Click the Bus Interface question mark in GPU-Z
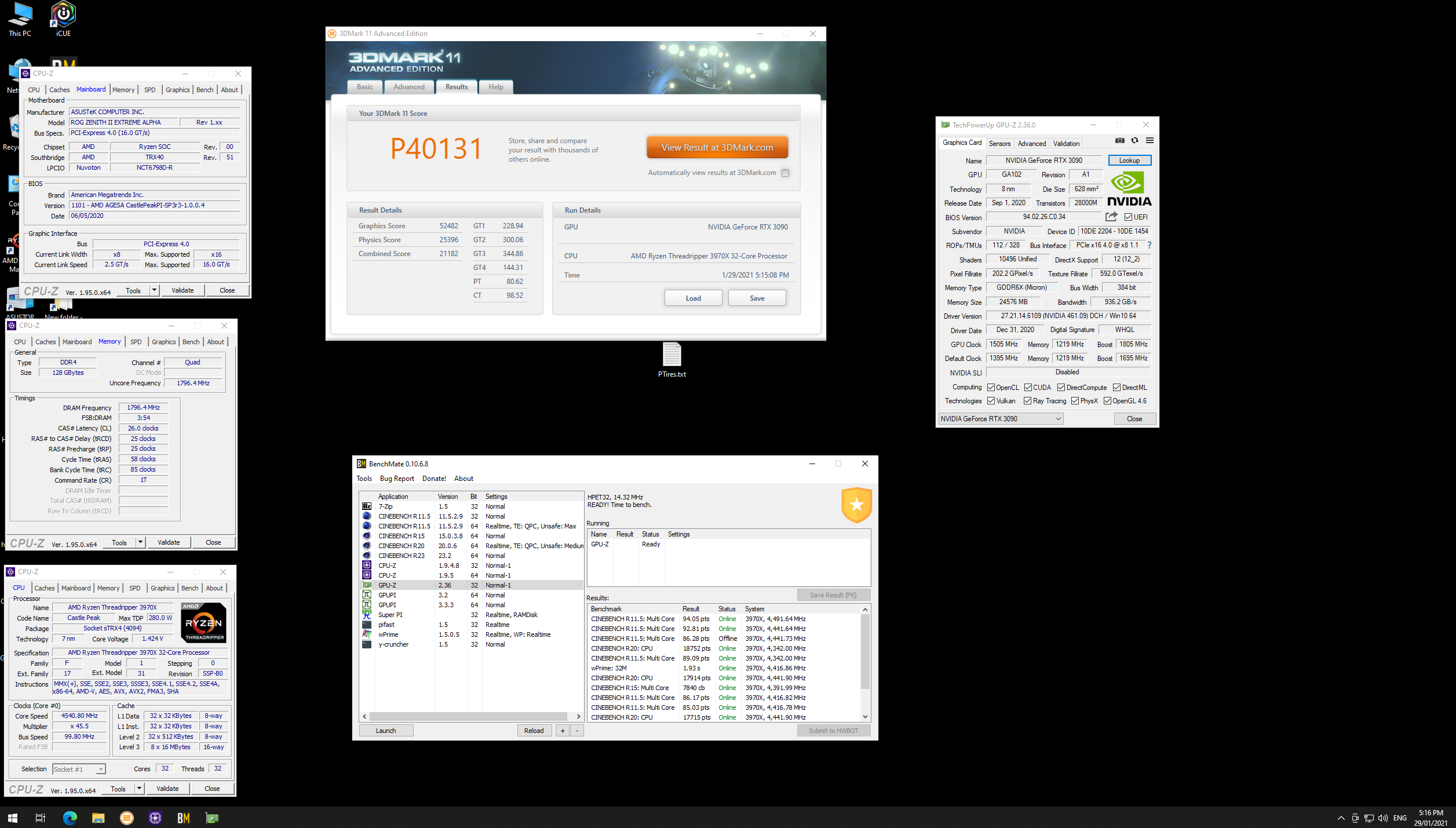Screen dimensions: 1456x828 coord(1150,245)
